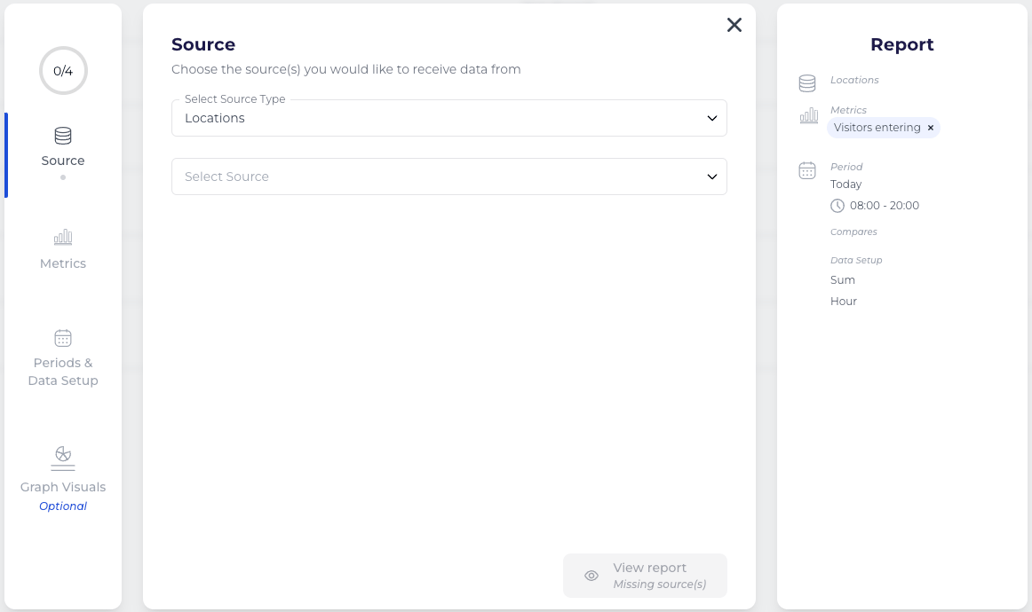The width and height of the screenshot is (1032, 612).
Task: Click the Metrics label in Report panel
Action: point(848,110)
